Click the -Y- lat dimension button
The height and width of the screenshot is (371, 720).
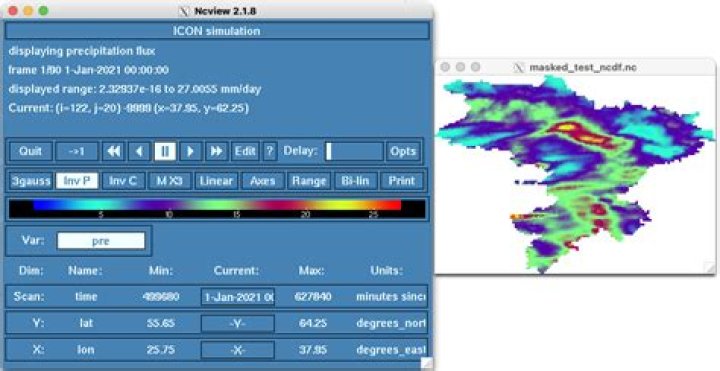pos(237,323)
